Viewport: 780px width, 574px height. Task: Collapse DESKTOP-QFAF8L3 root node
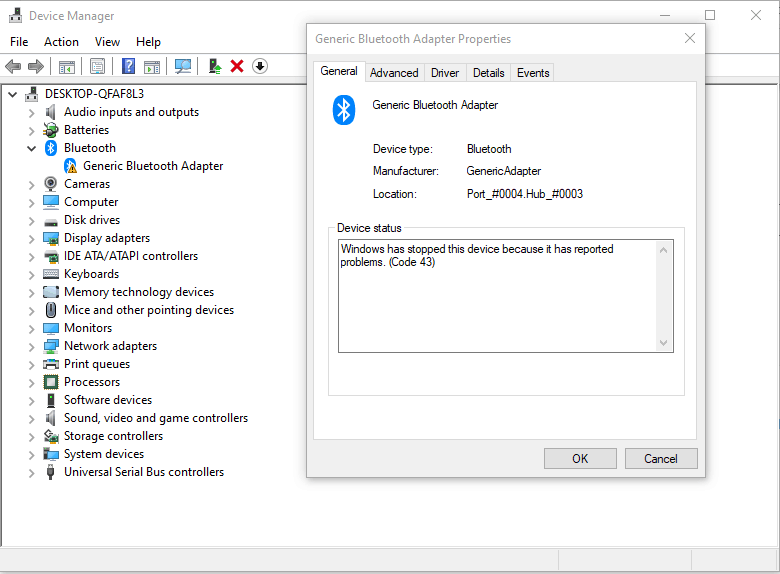click(12, 94)
